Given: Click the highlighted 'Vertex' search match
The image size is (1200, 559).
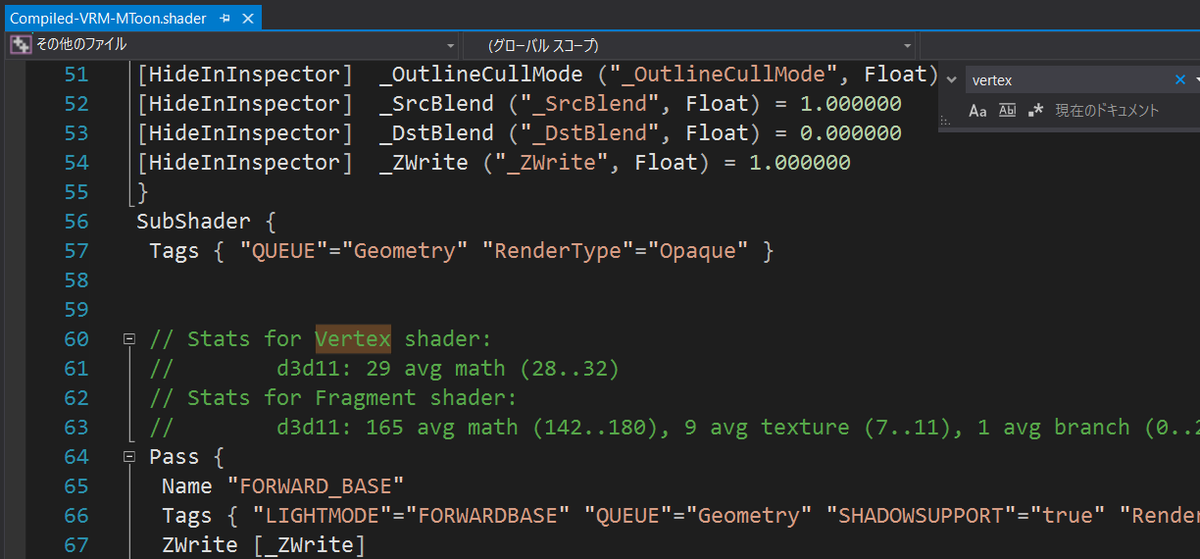Looking at the screenshot, I should pos(353,339).
